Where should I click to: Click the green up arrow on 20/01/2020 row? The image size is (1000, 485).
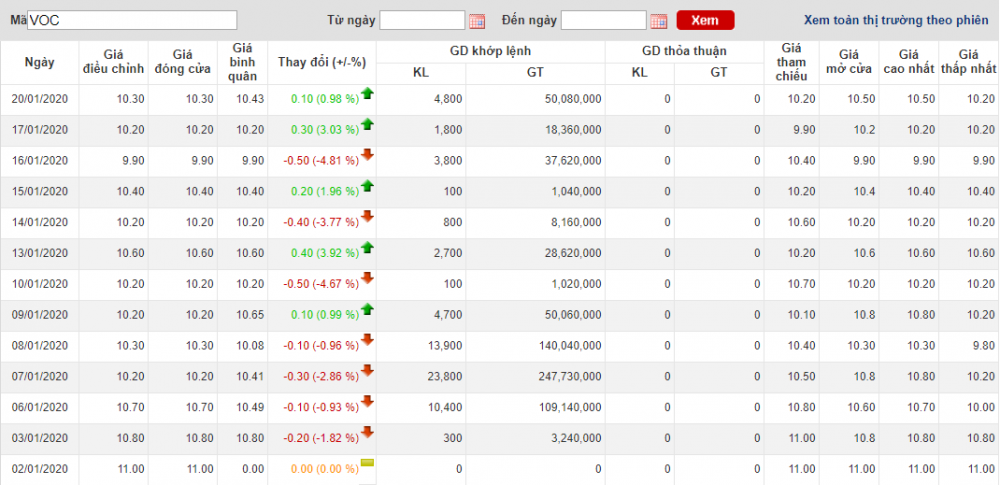click(367, 94)
